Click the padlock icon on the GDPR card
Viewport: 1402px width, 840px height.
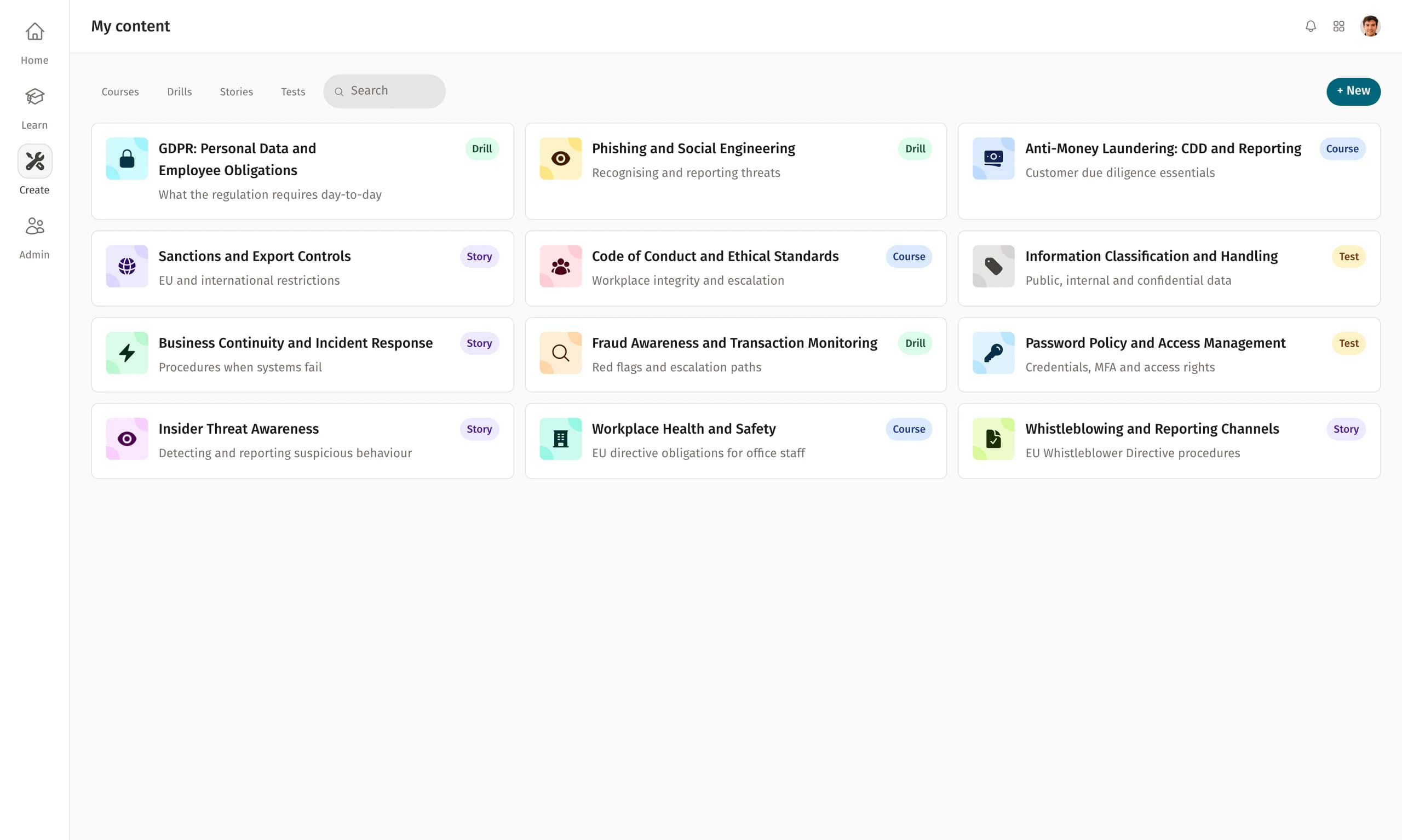[x=126, y=158]
